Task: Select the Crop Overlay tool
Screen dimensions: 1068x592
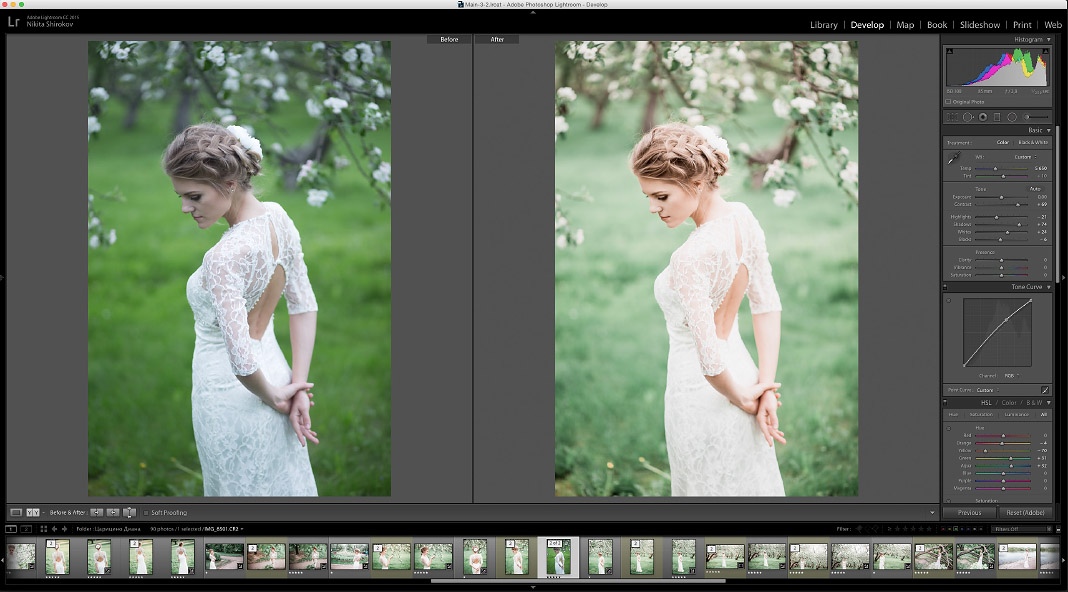Action: [952, 117]
